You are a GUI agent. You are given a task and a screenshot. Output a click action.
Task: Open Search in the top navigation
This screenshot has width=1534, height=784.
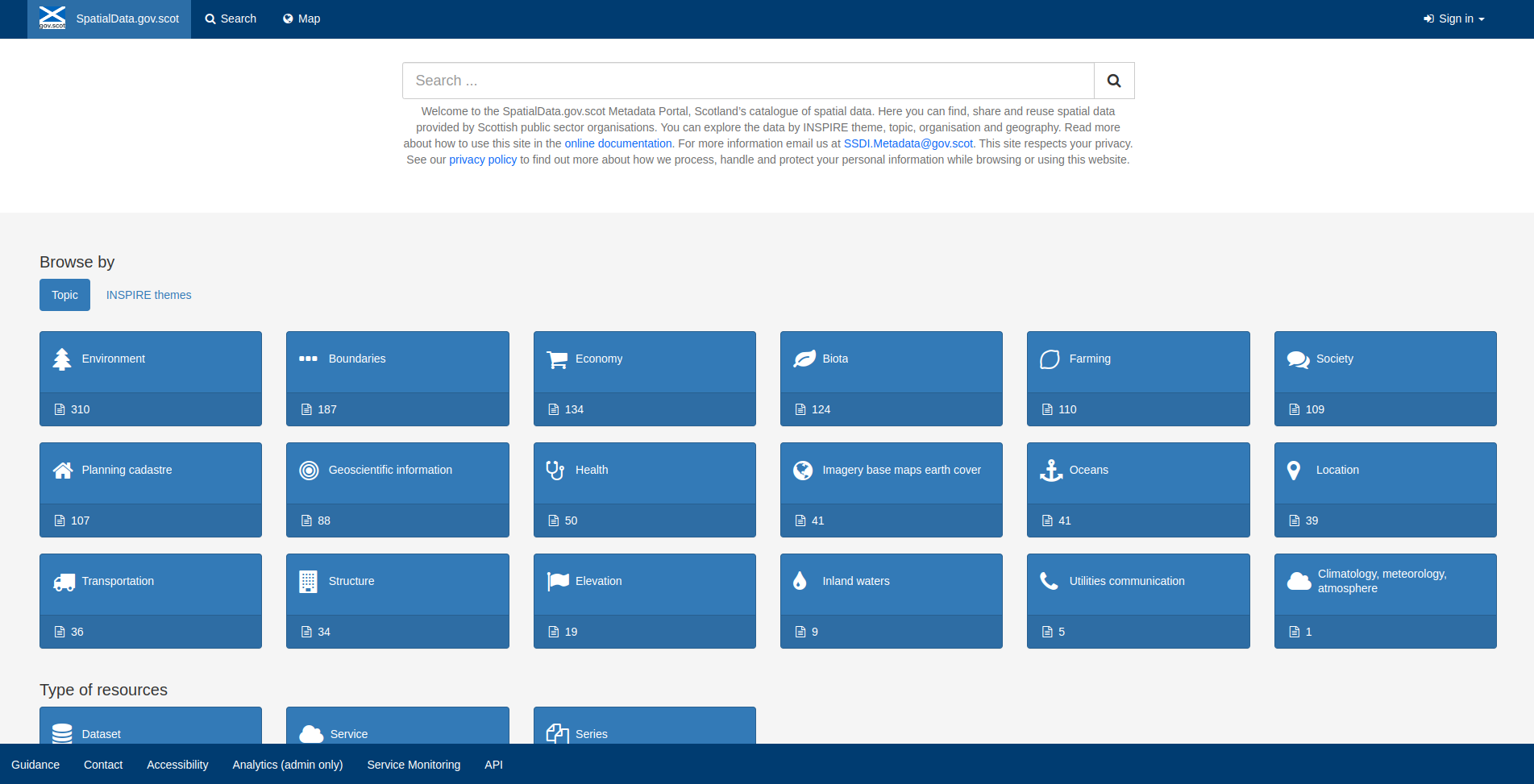(x=231, y=19)
